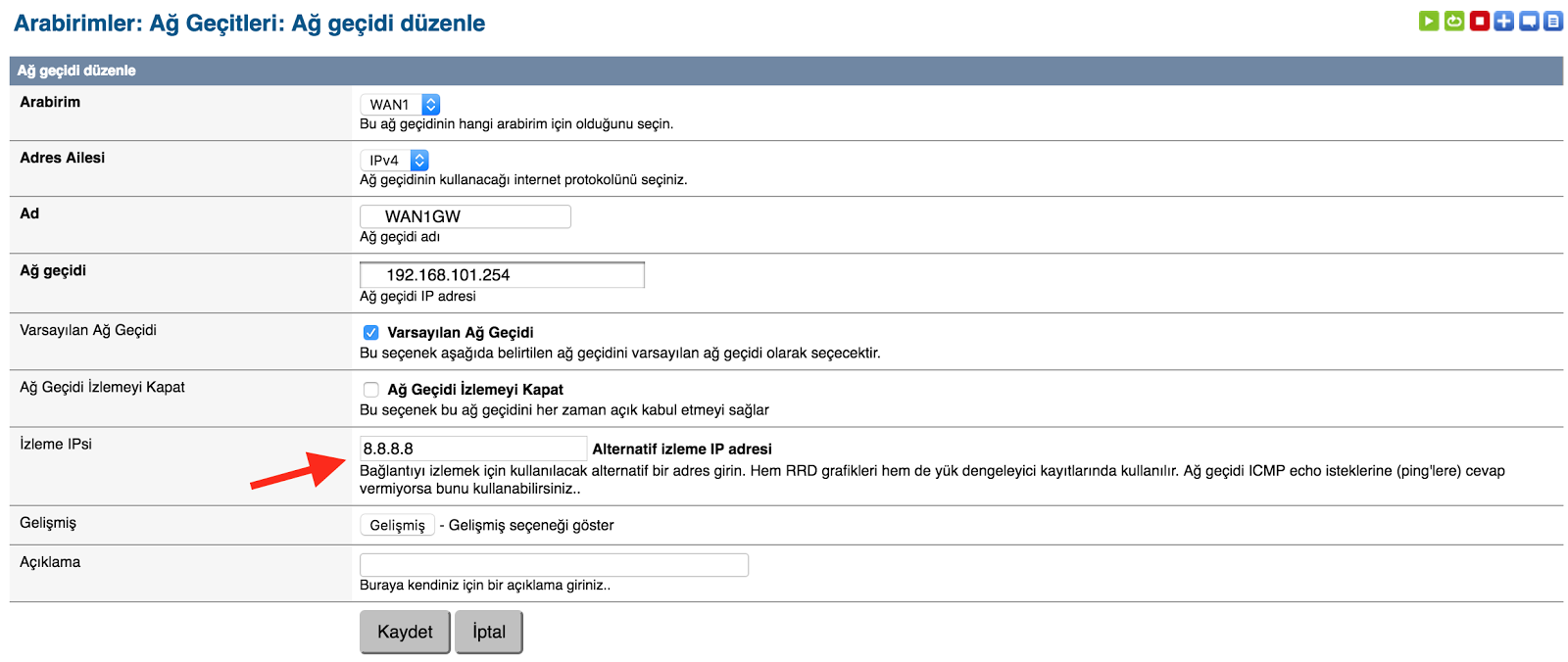Viewport: 1568px width, 662px height.
Task: Click the Varsayılan Ağ Geçidi checkbox label text
Action: point(461,333)
